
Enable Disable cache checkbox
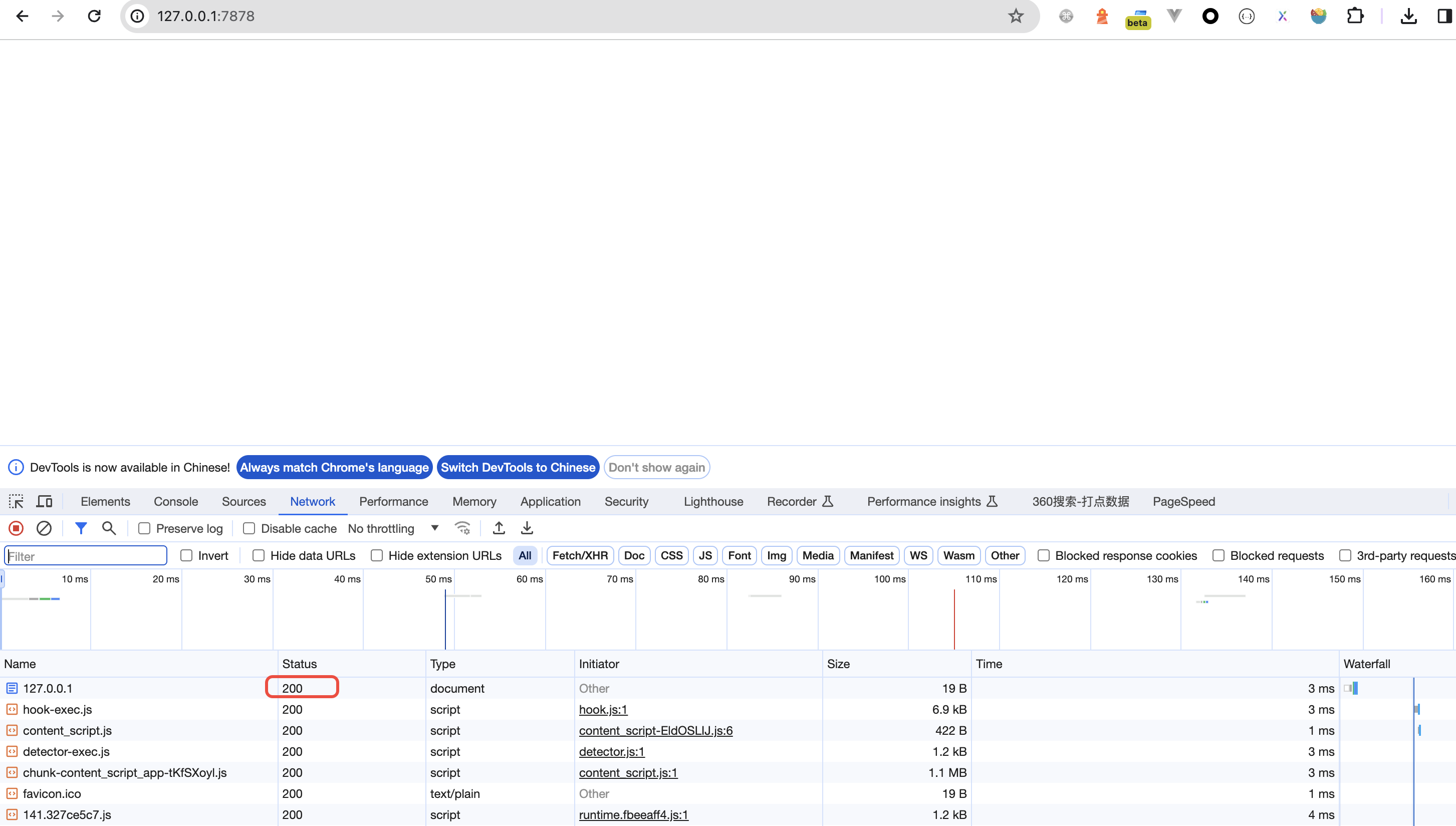pyautogui.click(x=249, y=529)
